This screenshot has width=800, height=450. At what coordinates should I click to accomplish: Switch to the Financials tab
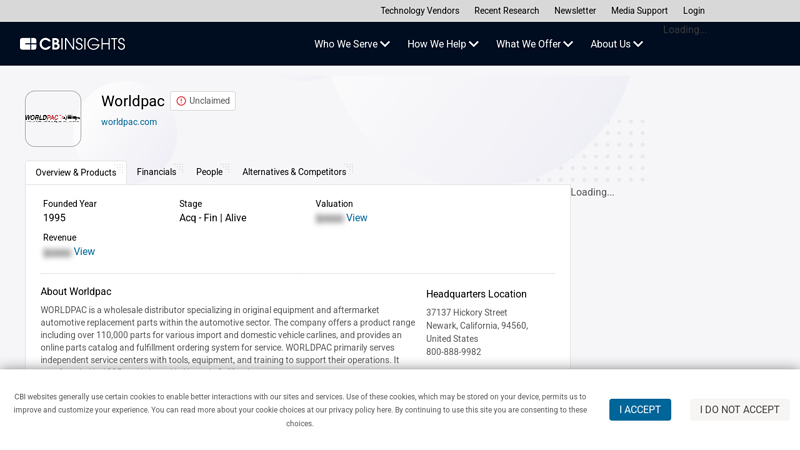(x=156, y=172)
